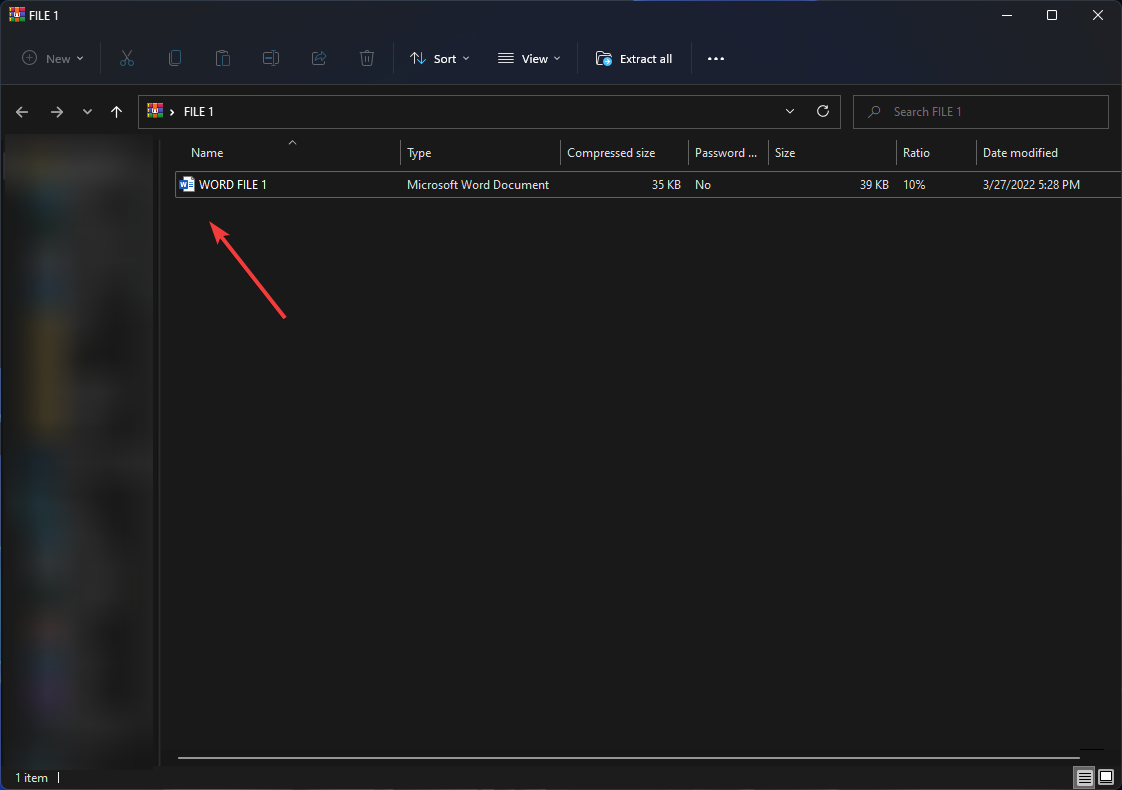Screen dimensions: 1122x790
Task: Click the 3/27/2022 5:28 PM date cell
Action: [x=1031, y=185]
